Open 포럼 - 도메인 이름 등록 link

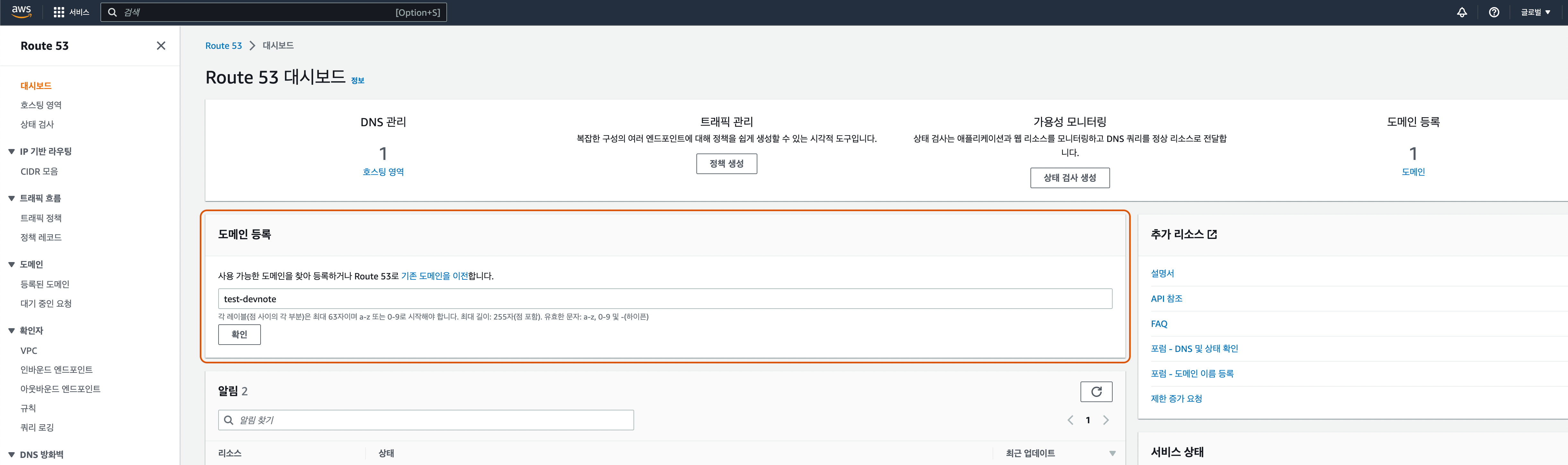point(1192,373)
